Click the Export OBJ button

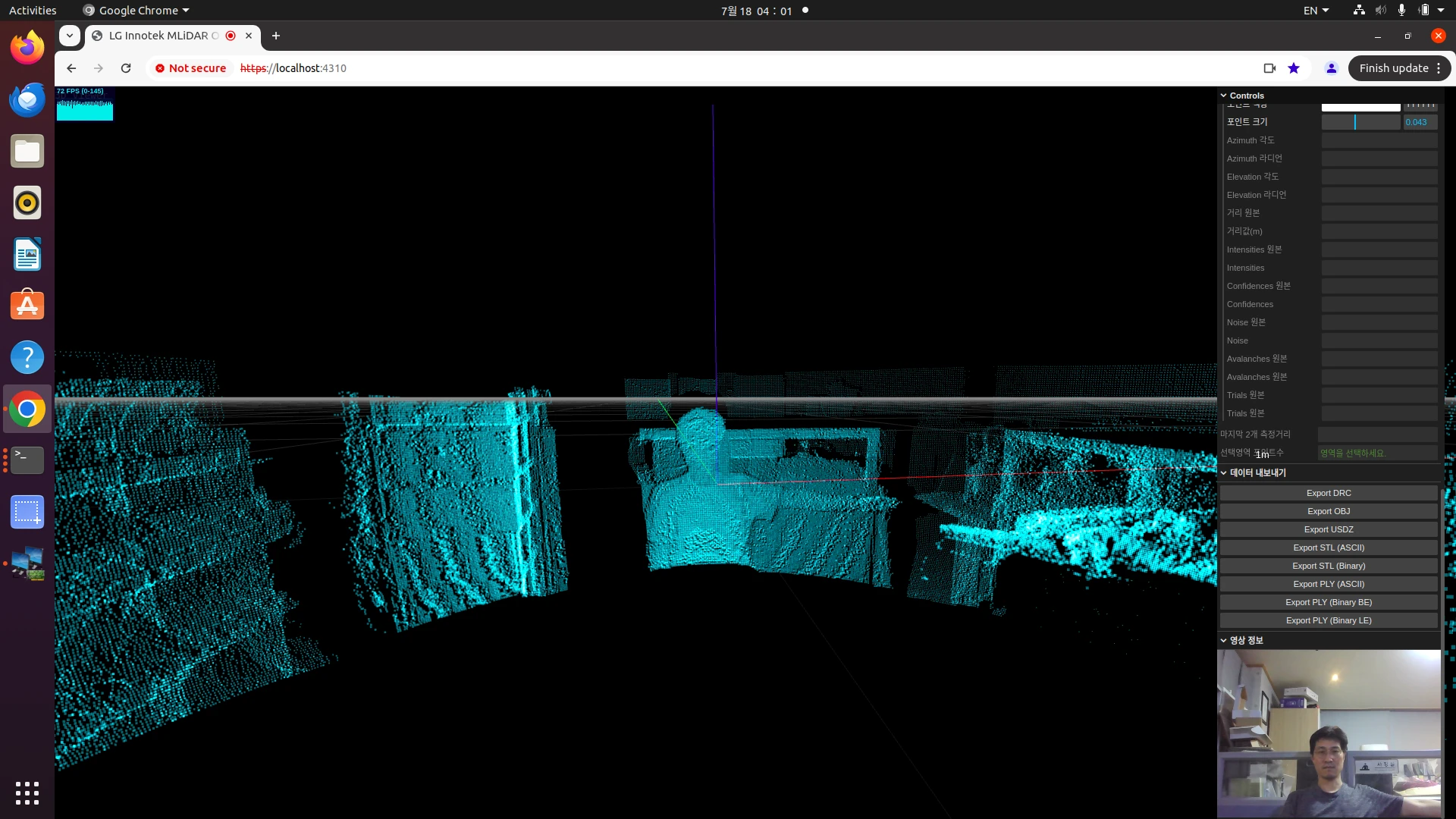point(1328,511)
